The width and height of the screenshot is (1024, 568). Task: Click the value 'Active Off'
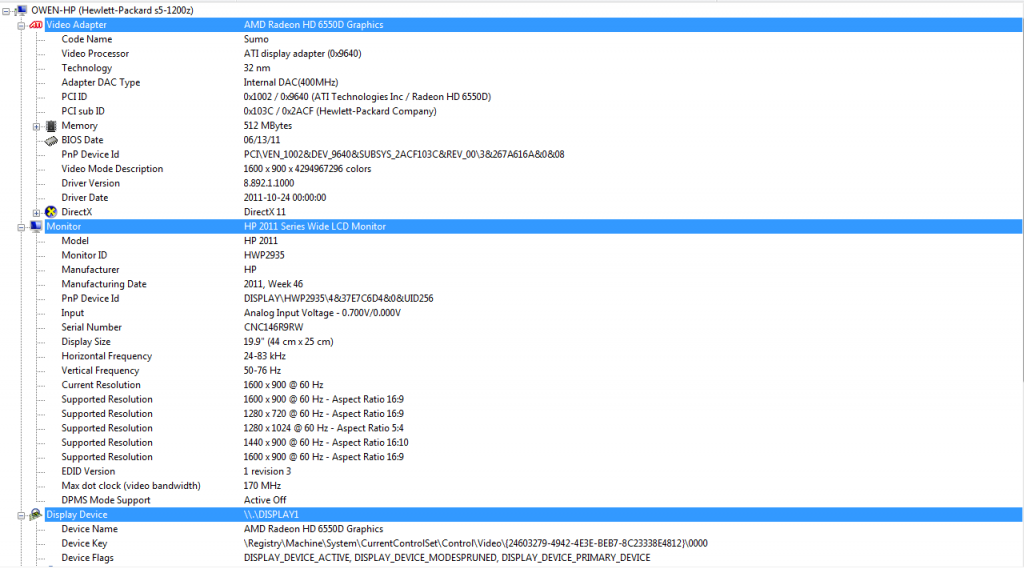pyautogui.click(x=264, y=500)
